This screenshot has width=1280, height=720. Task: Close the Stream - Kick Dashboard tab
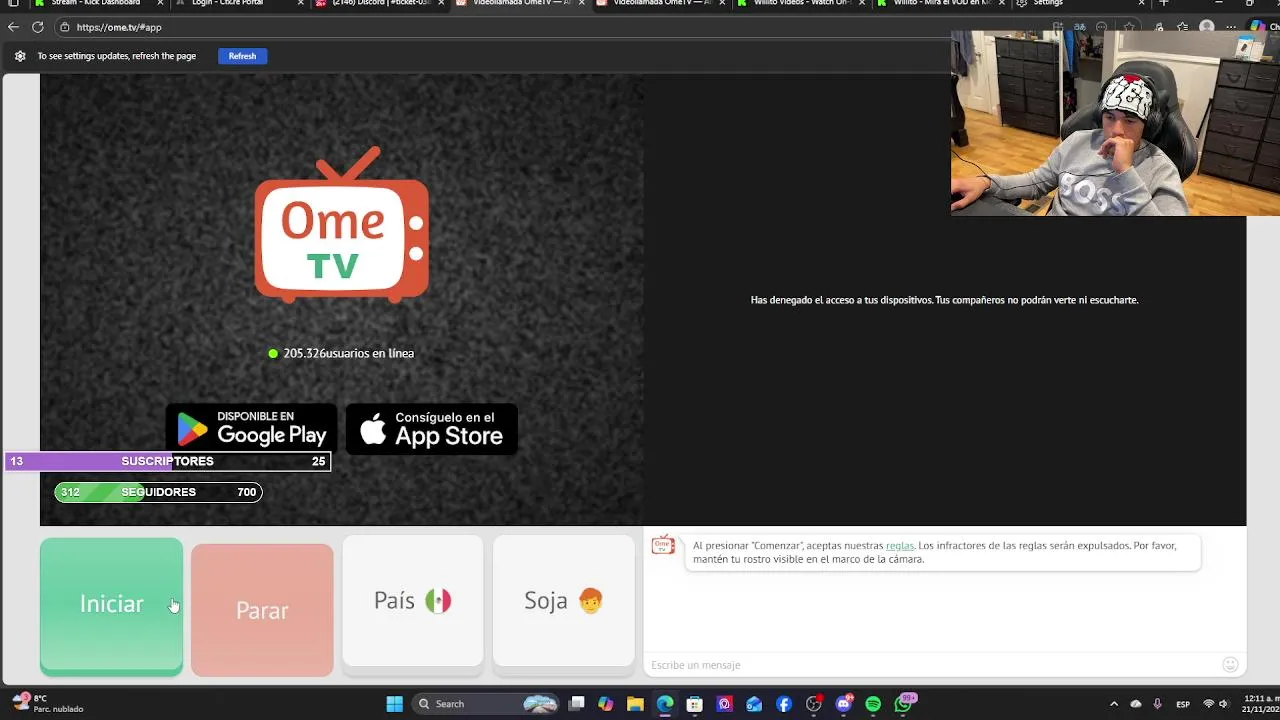click(x=160, y=4)
